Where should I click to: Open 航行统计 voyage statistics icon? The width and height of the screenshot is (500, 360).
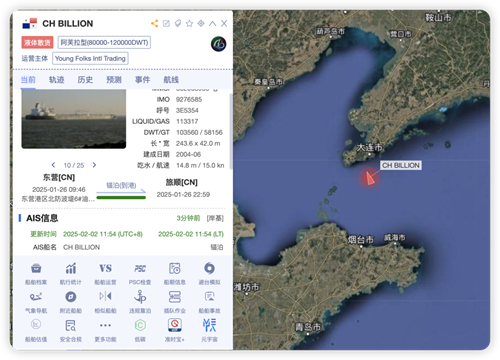click(71, 268)
